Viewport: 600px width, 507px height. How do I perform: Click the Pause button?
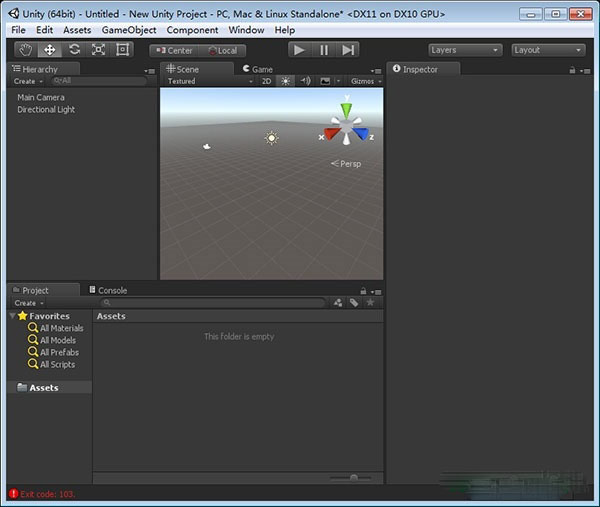(324, 50)
